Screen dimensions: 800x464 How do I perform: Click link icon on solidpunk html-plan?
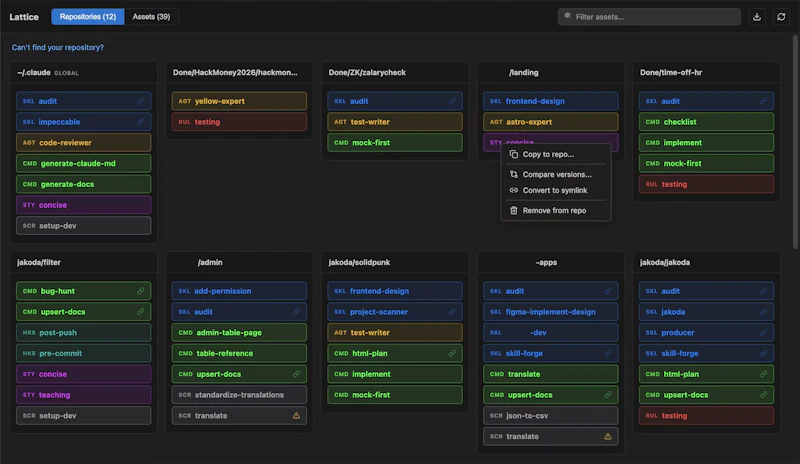click(x=452, y=353)
